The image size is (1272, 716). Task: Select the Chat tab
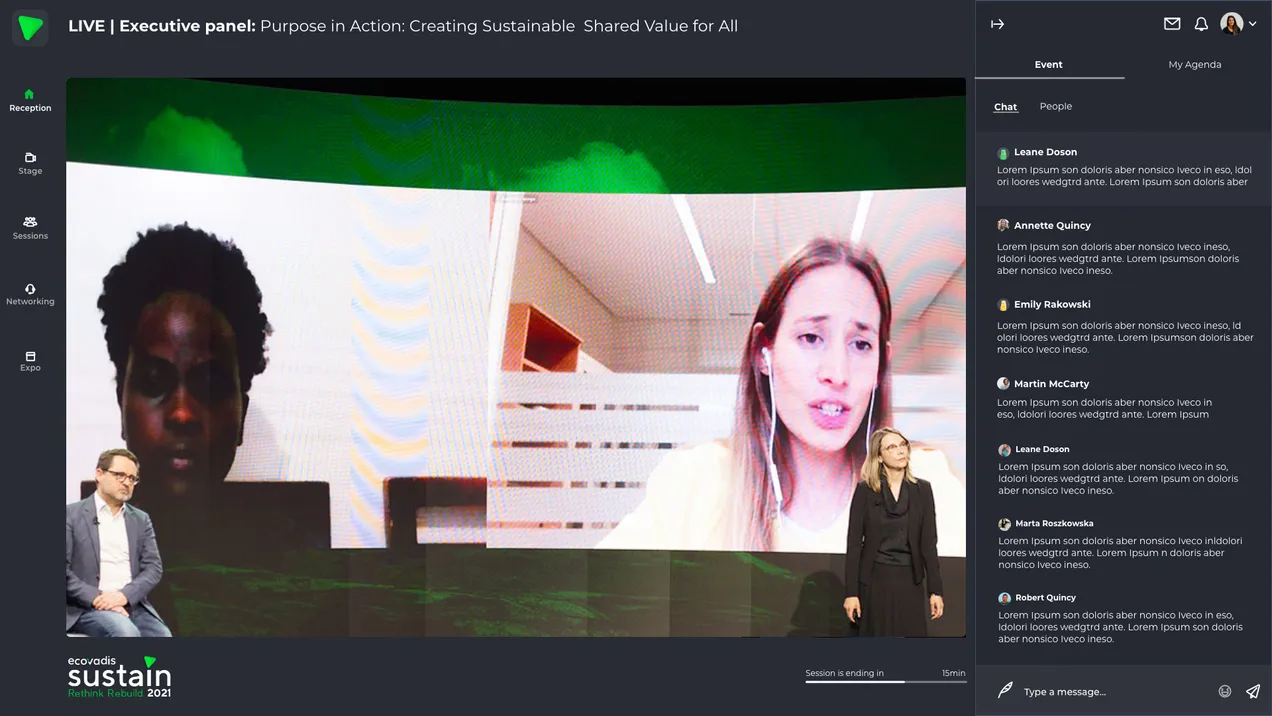click(x=1005, y=106)
